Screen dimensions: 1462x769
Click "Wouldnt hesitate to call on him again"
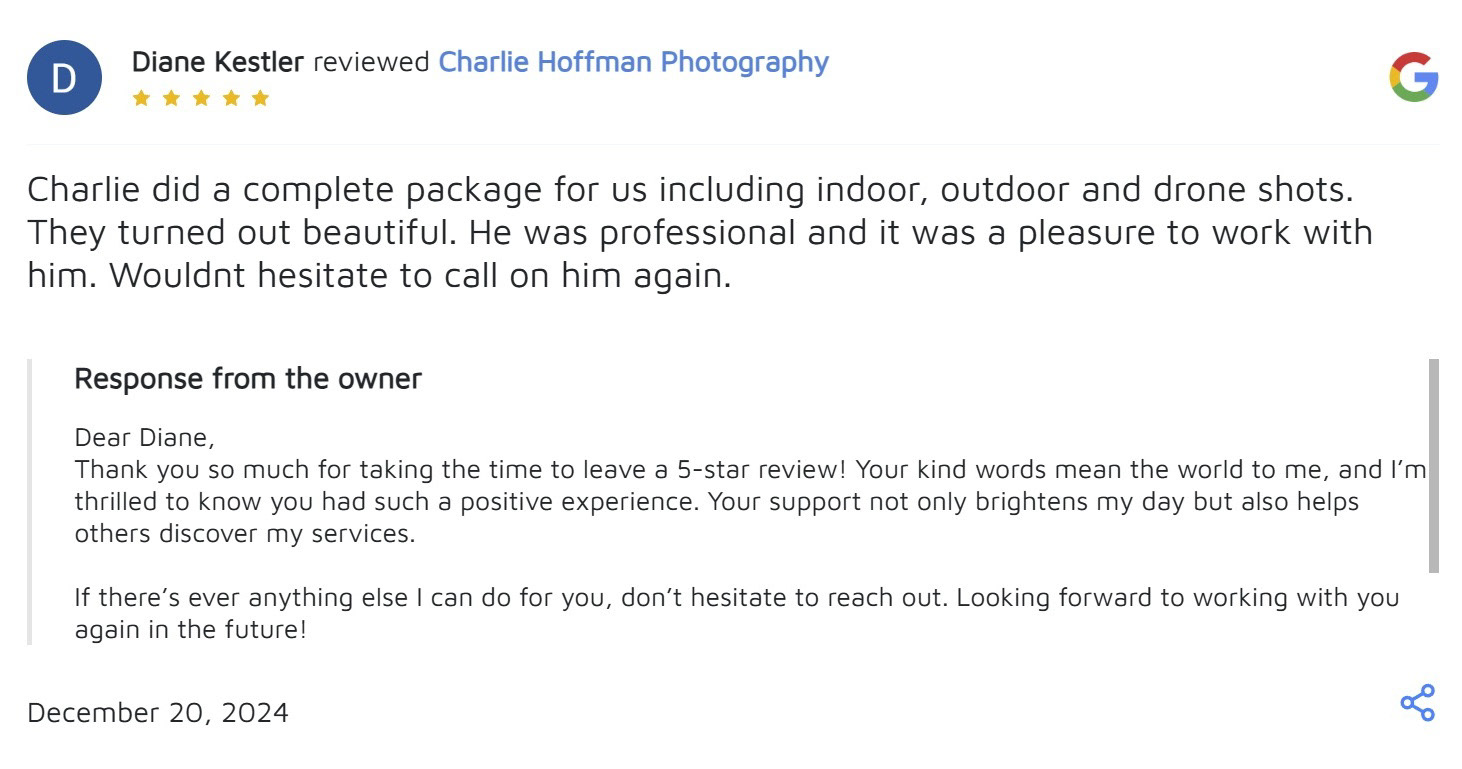click(420, 275)
